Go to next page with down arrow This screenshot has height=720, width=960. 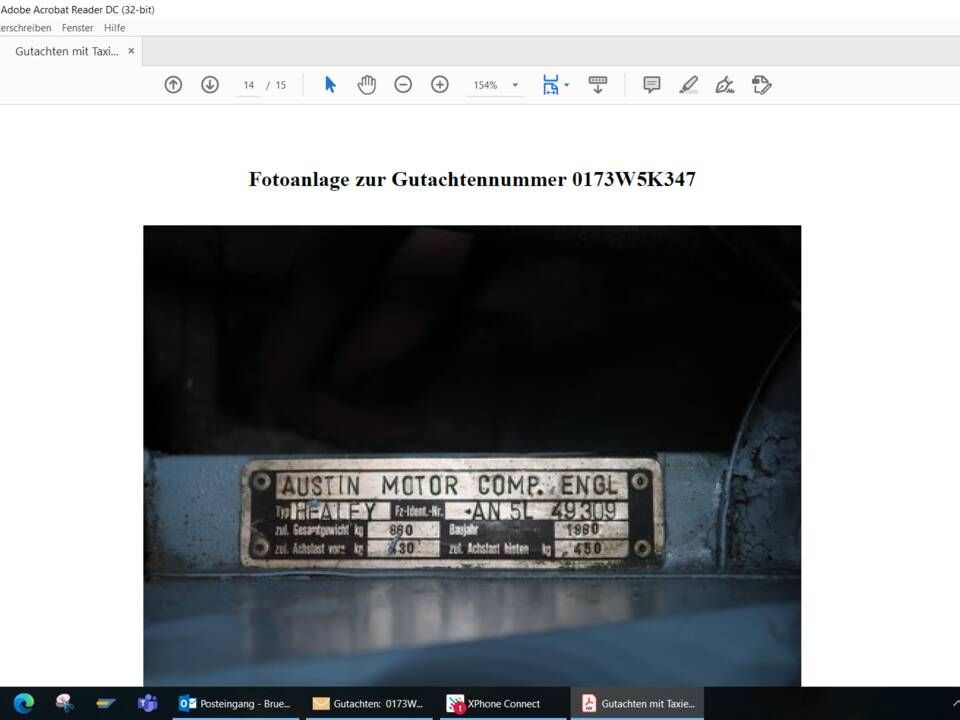[x=210, y=85]
